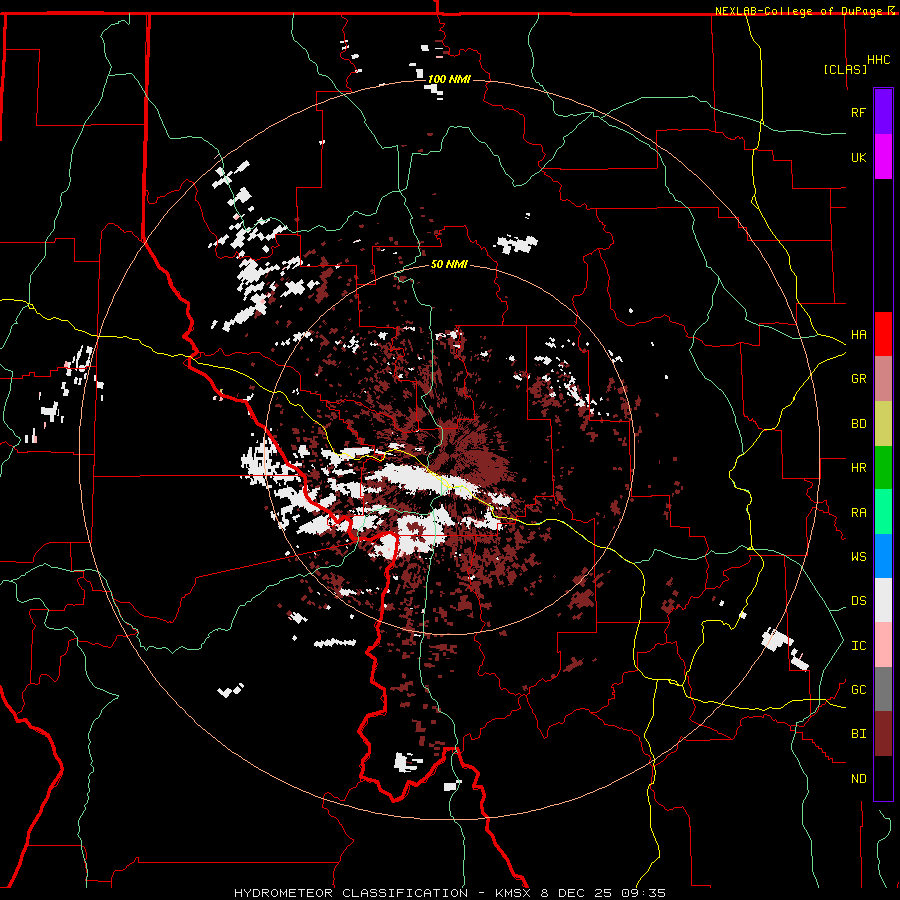The image size is (900, 900).
Task: Click the red HA legend color swatch
Action: (x=883, y=334)
